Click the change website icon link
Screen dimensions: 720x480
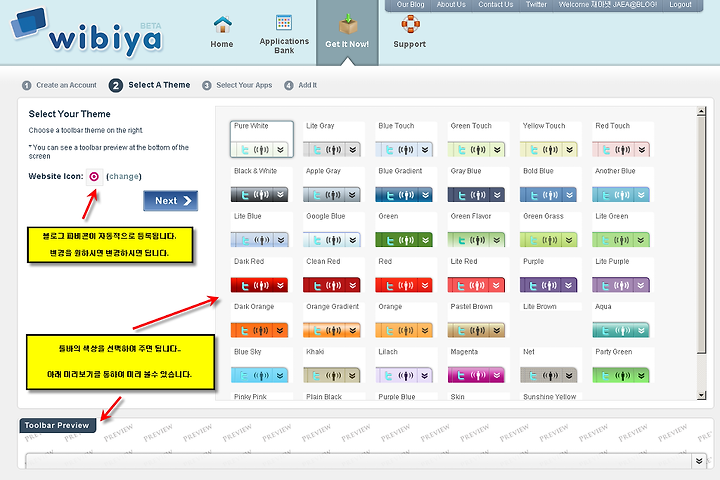(x=124, y=176)
